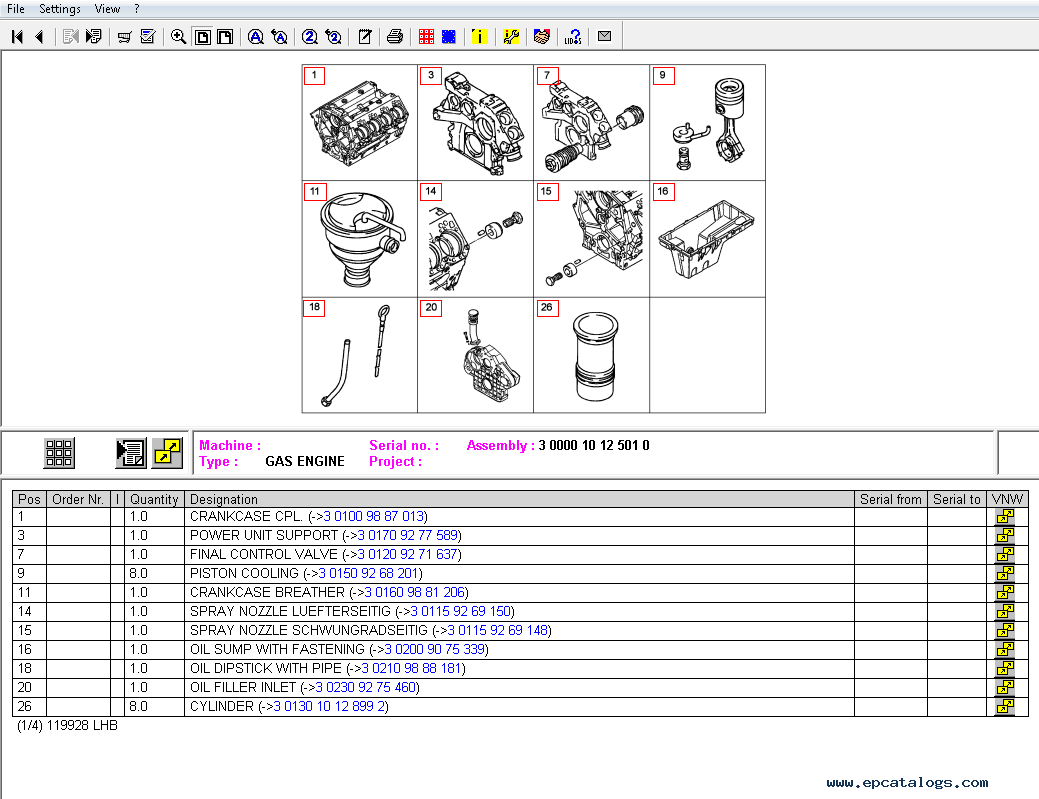This screenshot has width=1039, height=799.
Task: Start search A magnifier icon
Action: point(256,37)
